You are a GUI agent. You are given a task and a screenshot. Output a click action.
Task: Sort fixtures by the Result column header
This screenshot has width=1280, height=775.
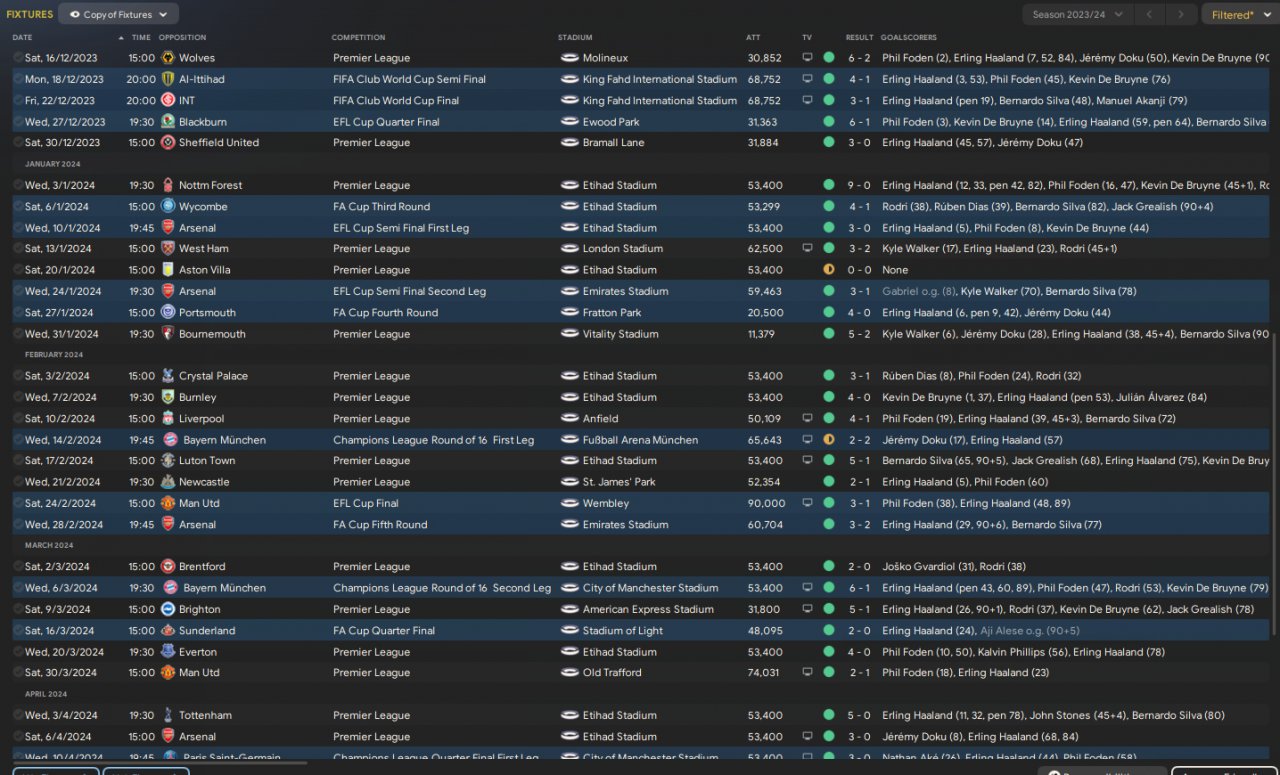coord(859,38)
